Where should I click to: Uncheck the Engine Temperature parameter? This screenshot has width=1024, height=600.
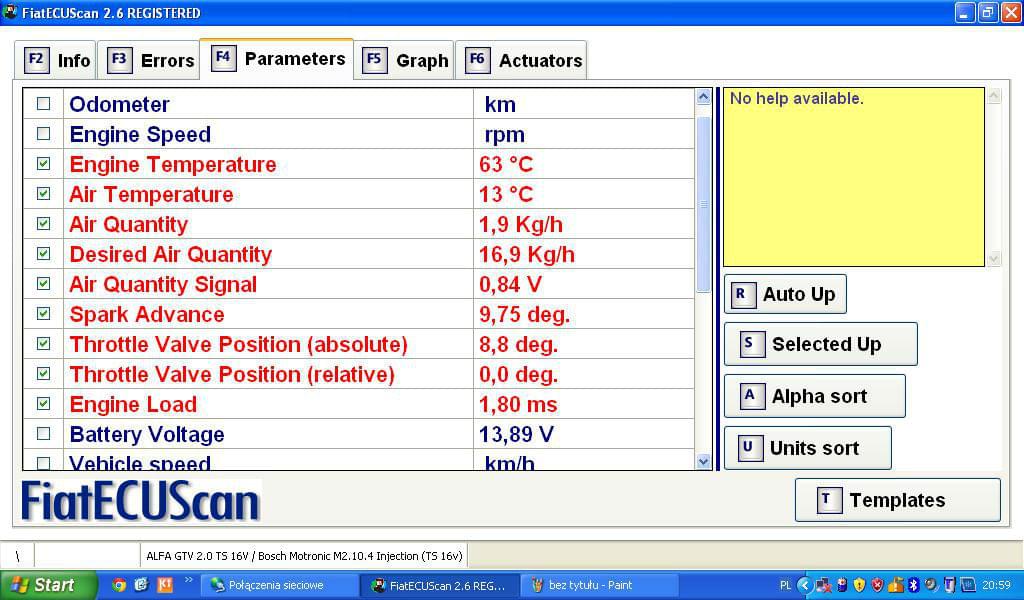pyautogui.click(x=44, y=163)
